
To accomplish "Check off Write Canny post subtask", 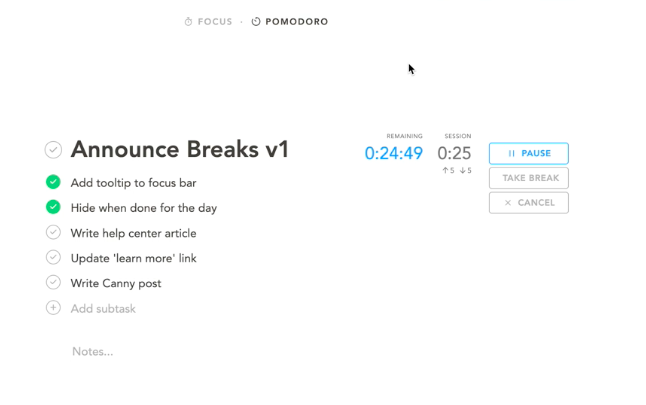I will pyautogui.click(x=53, y=283).
